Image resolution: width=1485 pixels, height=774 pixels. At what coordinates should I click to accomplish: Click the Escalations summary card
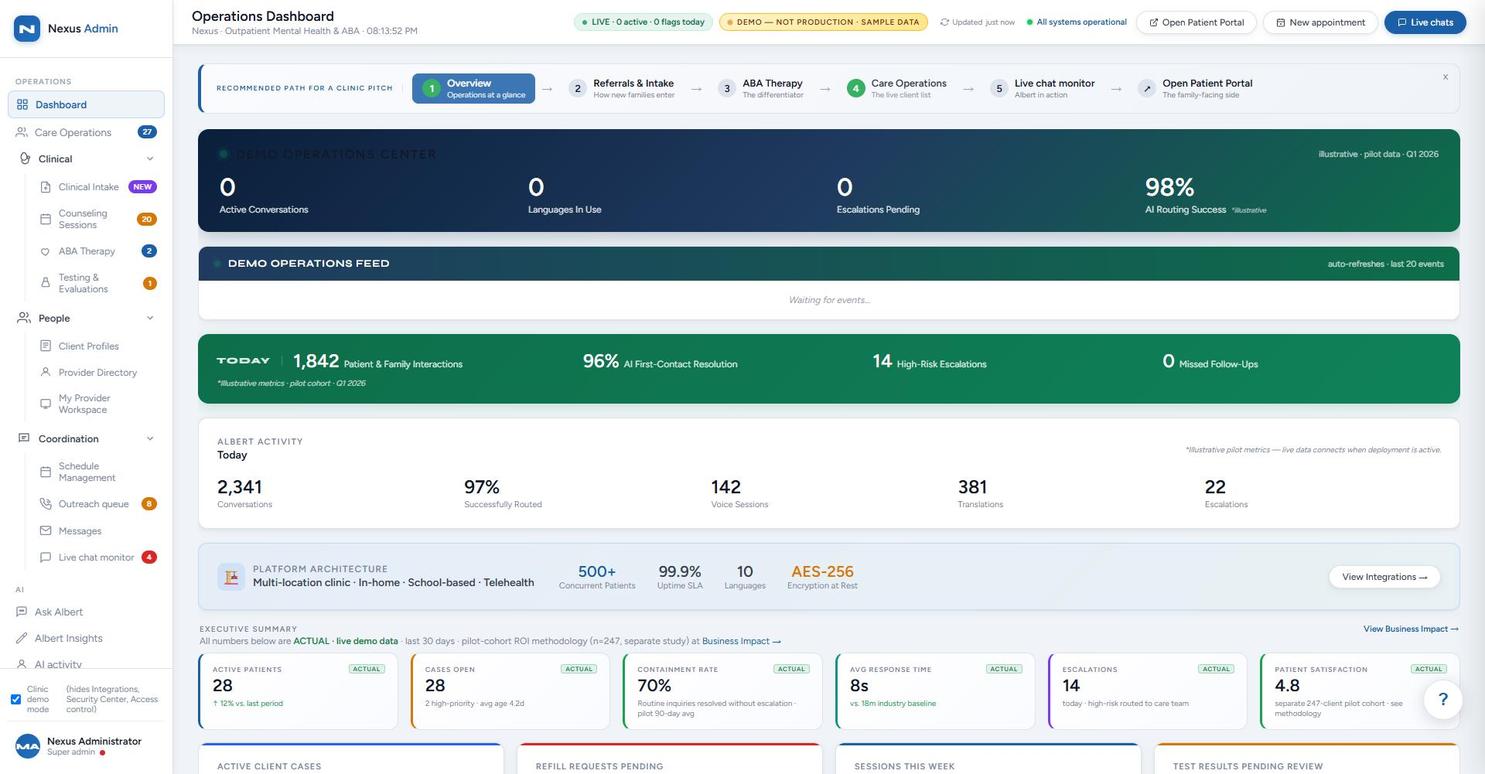coord(1148,691)
